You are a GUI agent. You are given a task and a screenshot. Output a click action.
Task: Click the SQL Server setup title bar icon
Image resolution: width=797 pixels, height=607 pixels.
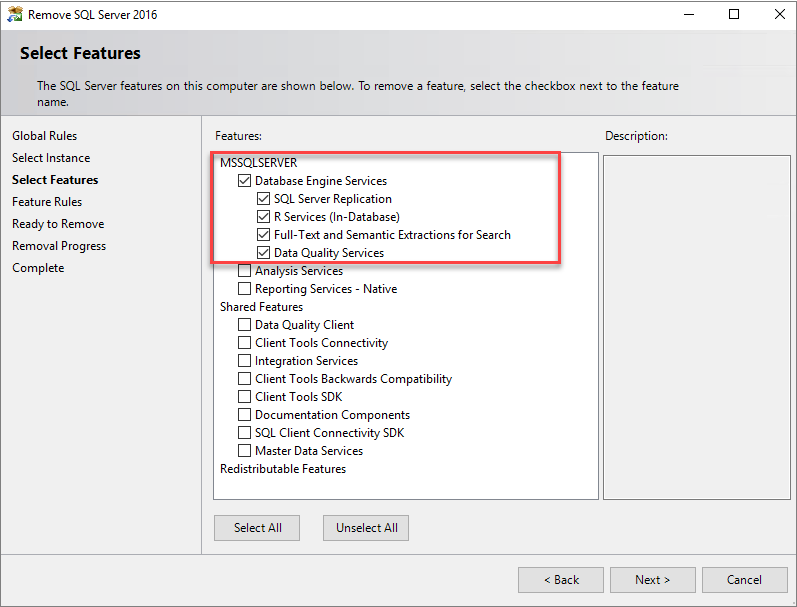click(15, 14)
